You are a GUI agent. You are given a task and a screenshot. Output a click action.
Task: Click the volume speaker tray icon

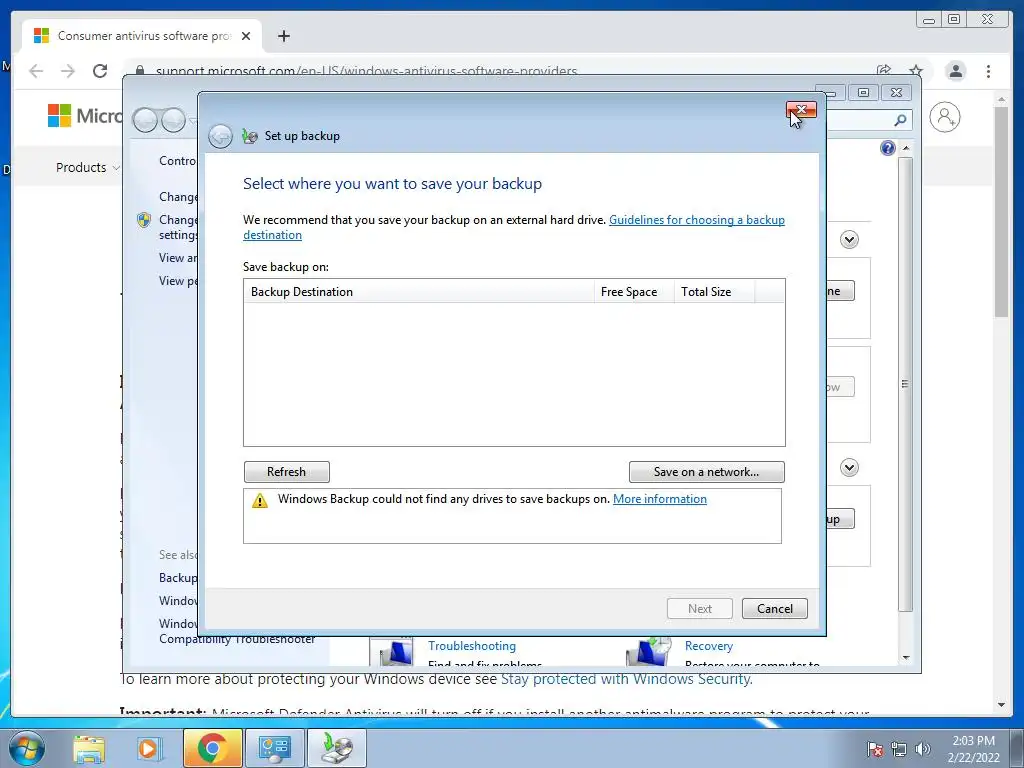(x=923, y=749)
